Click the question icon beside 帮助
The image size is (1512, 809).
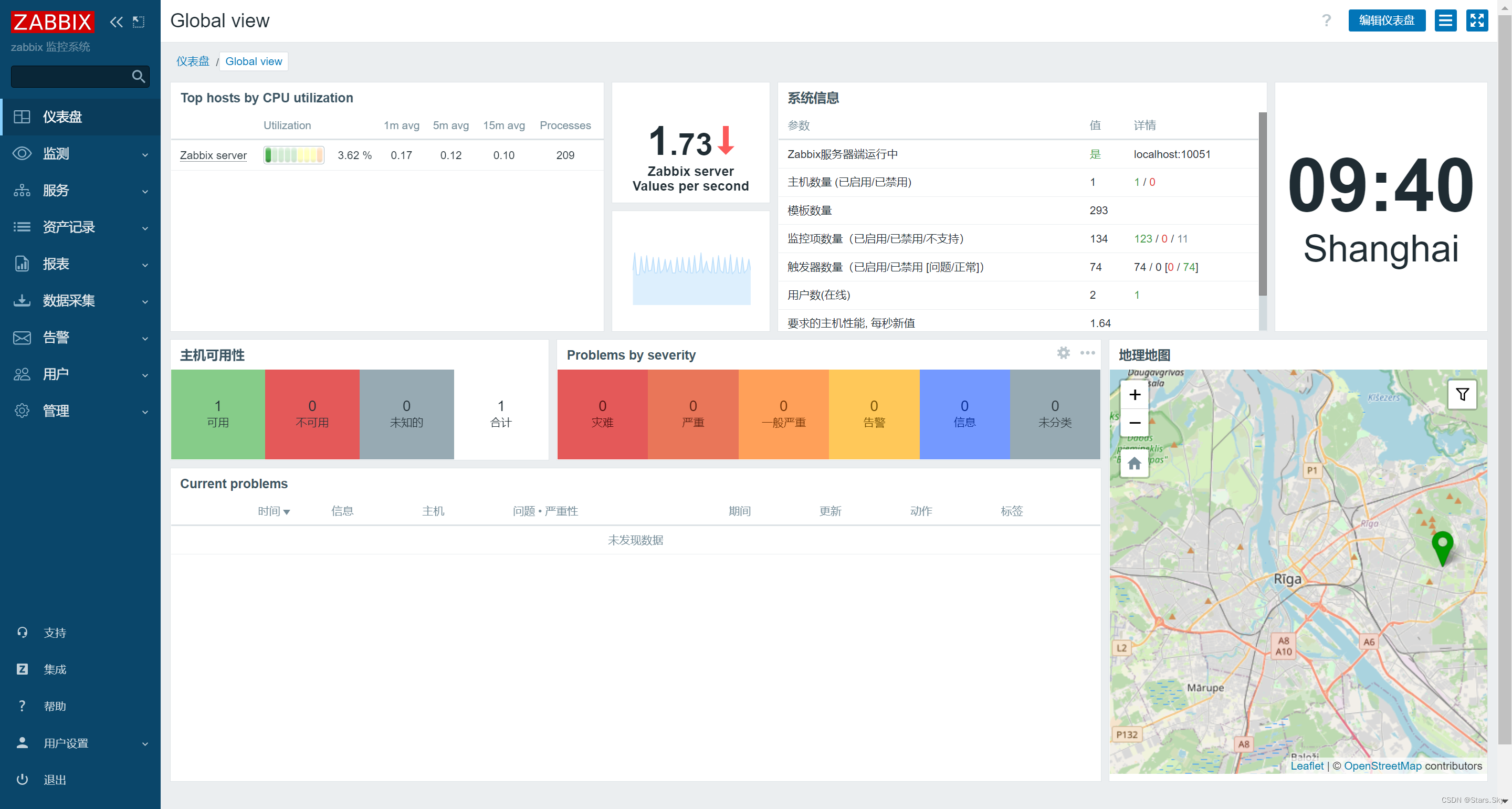[x=22, y=706]
